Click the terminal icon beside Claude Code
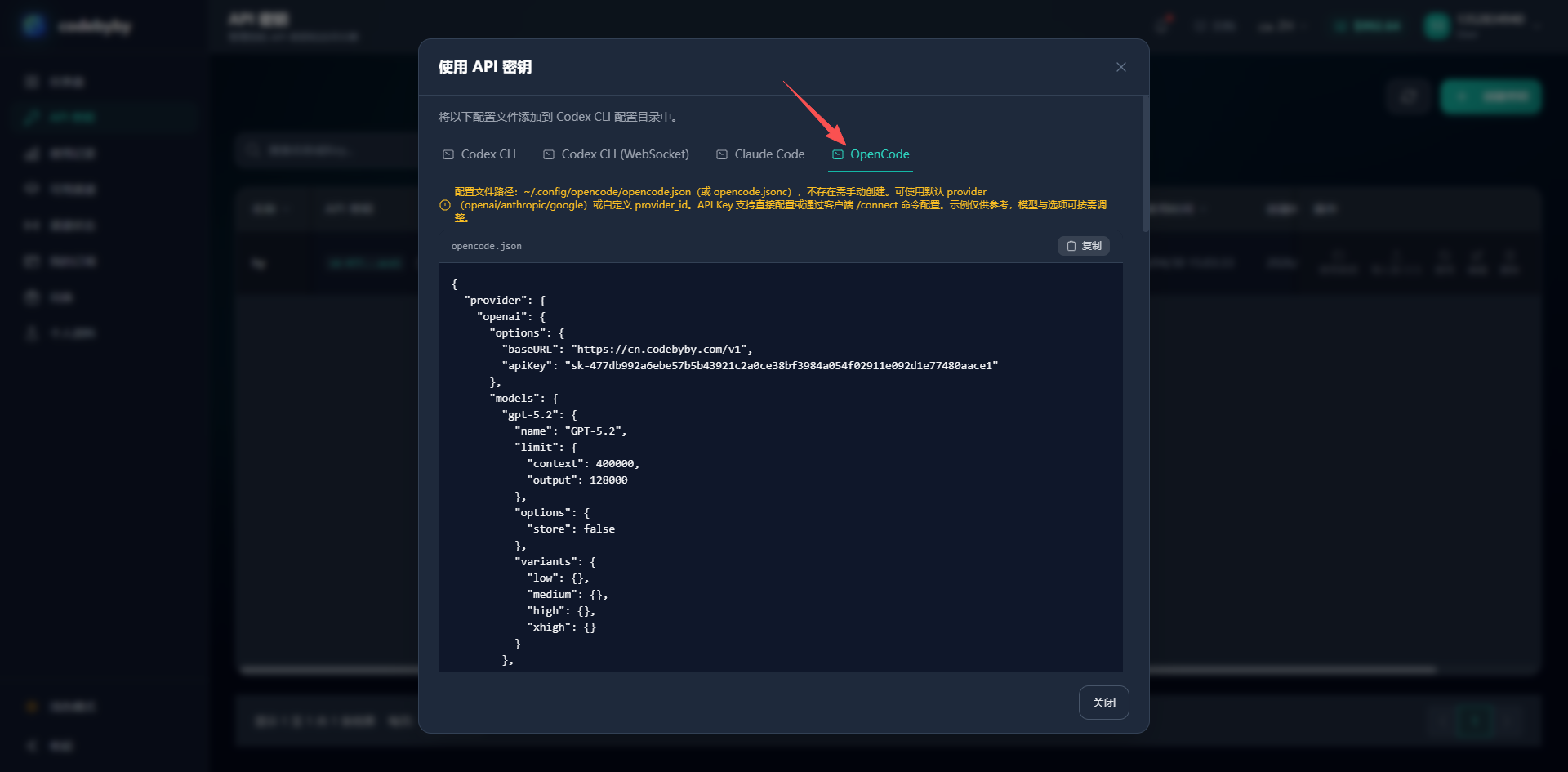 click(x=722, y=154)
